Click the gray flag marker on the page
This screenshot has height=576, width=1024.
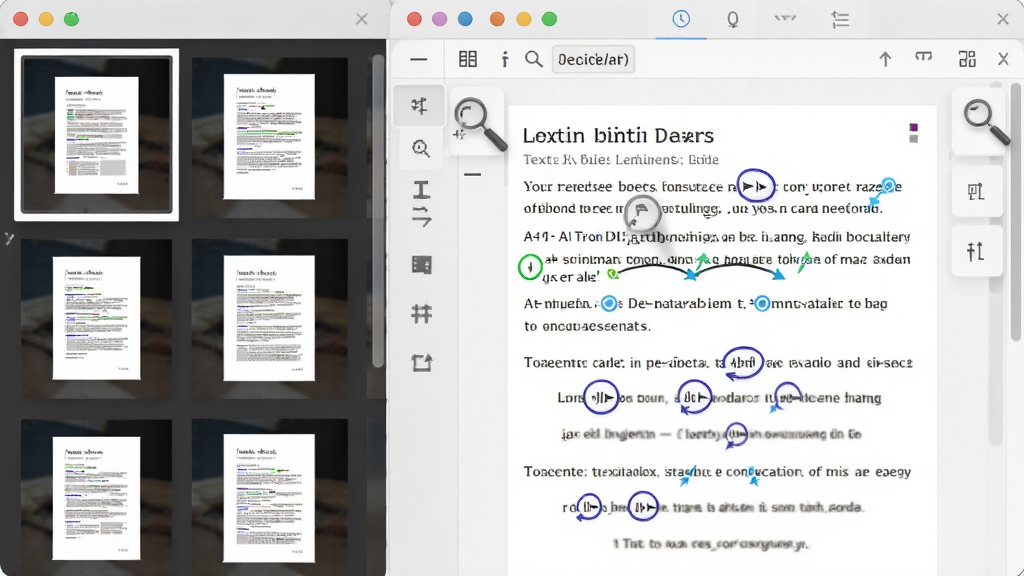[x=641, y=214]
